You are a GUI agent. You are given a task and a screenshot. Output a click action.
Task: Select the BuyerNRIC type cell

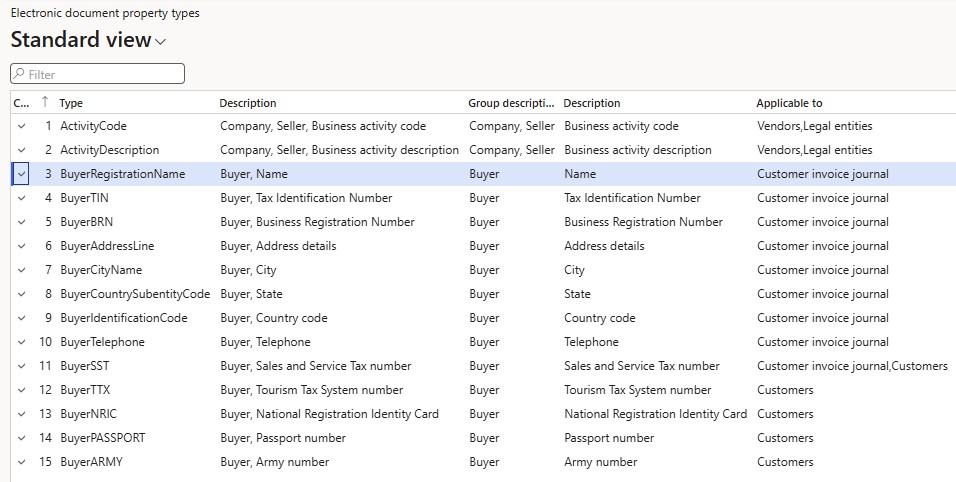(x=88, y=414)
